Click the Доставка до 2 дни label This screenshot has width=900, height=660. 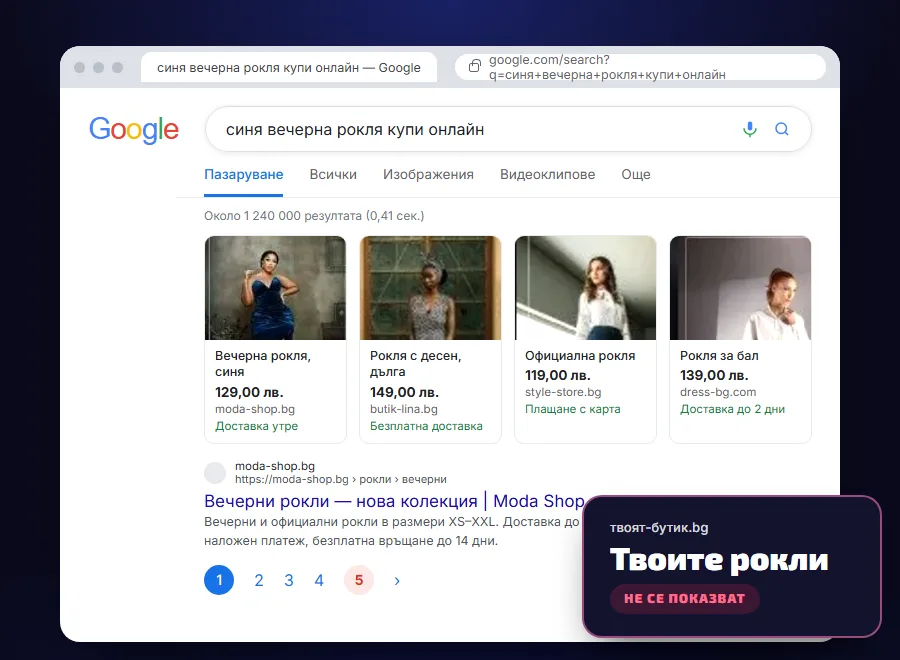coord(732,409)
